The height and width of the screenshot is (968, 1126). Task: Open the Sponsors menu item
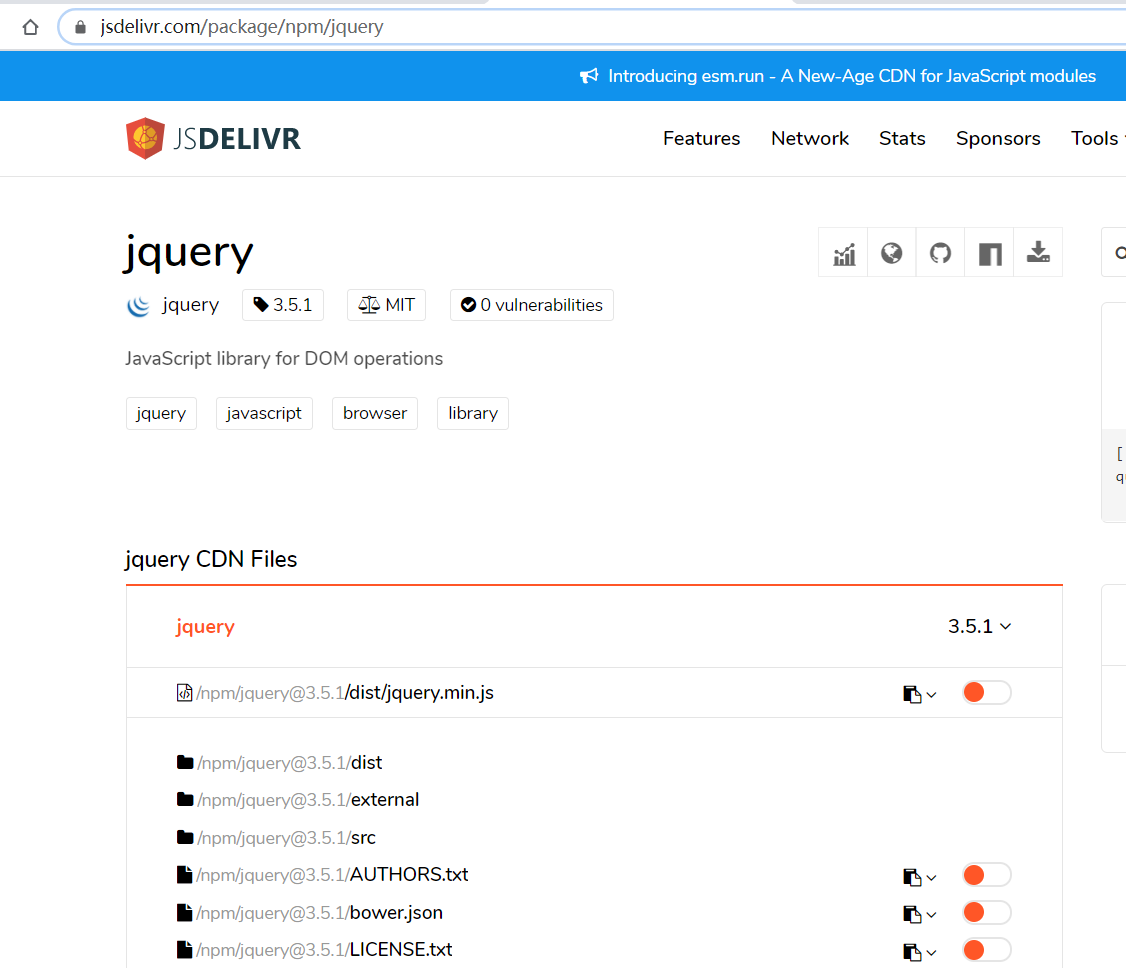point(997,138)
